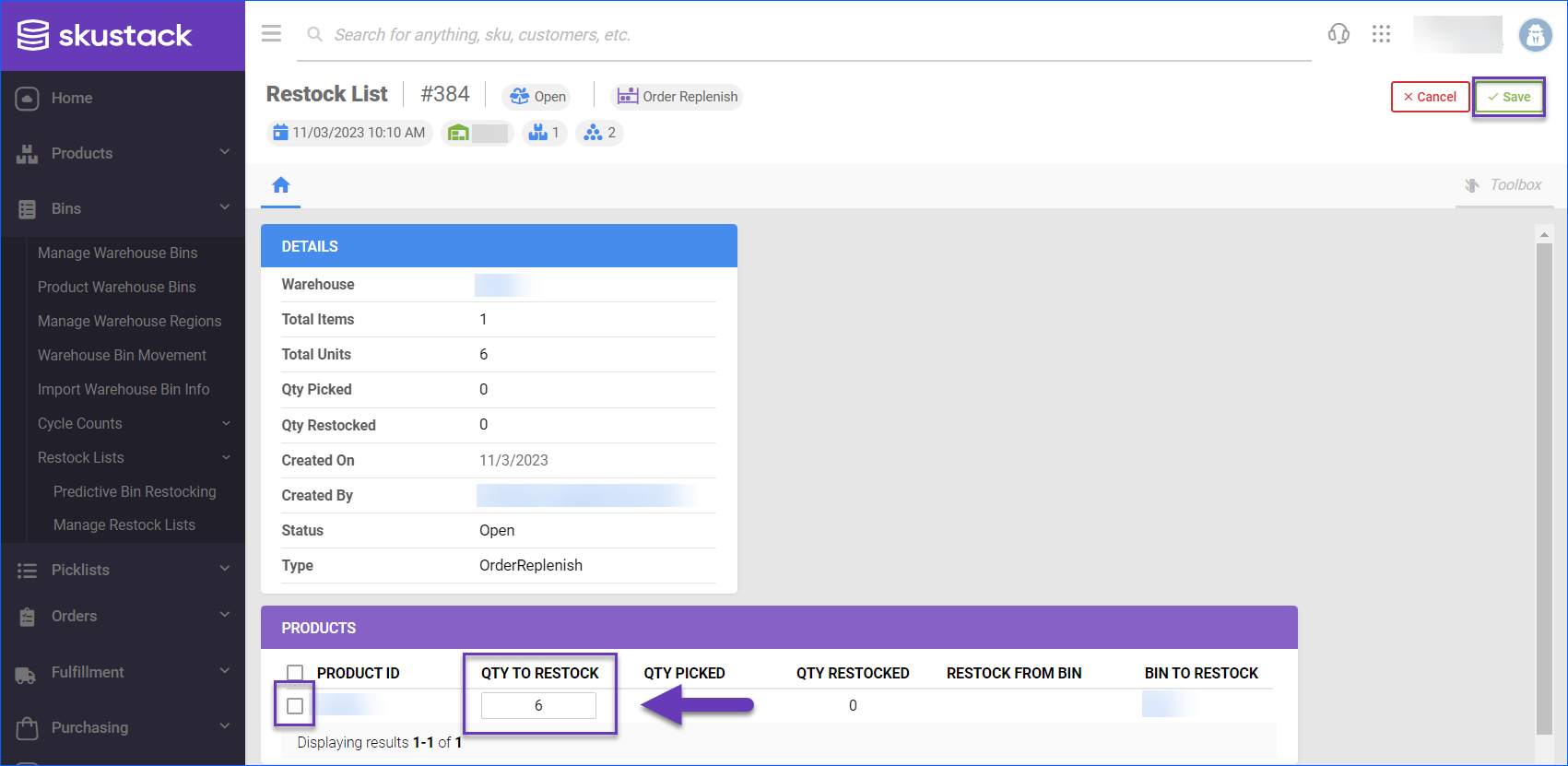Tick the first product row checkbox

(295, 706)
